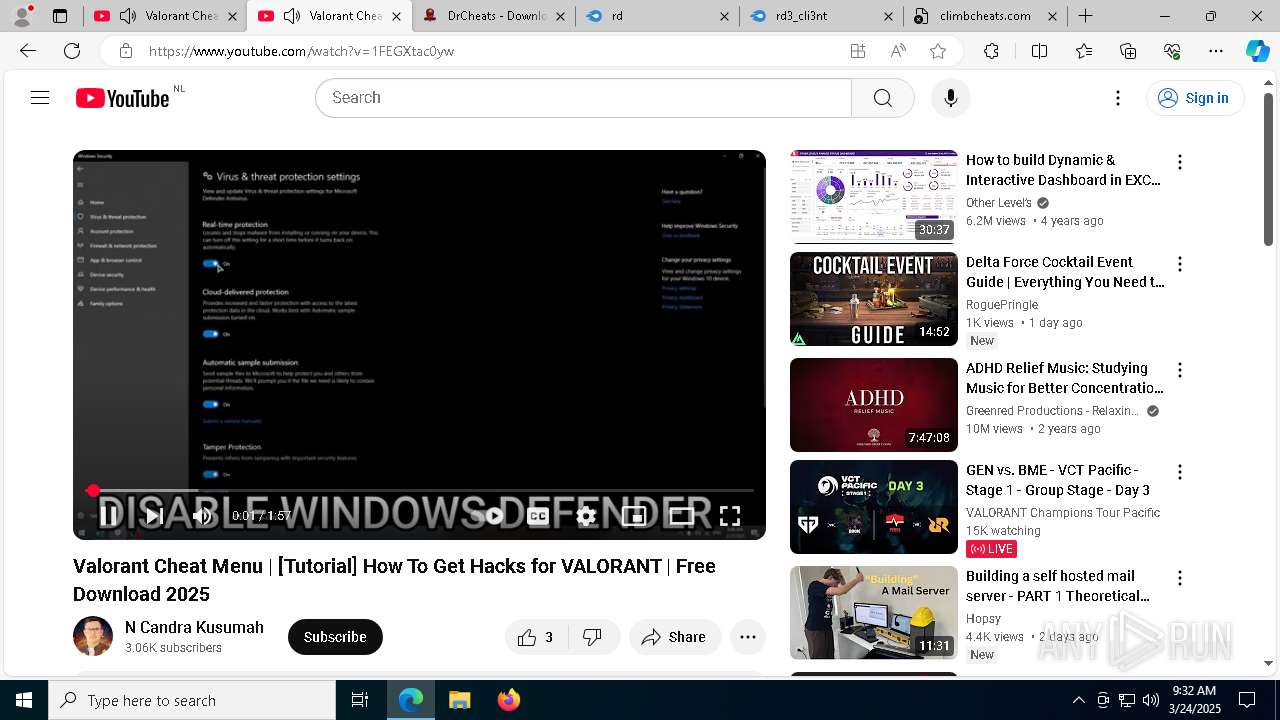
Task: Enable miniplayer mode
Action: (x=634, y=516)
